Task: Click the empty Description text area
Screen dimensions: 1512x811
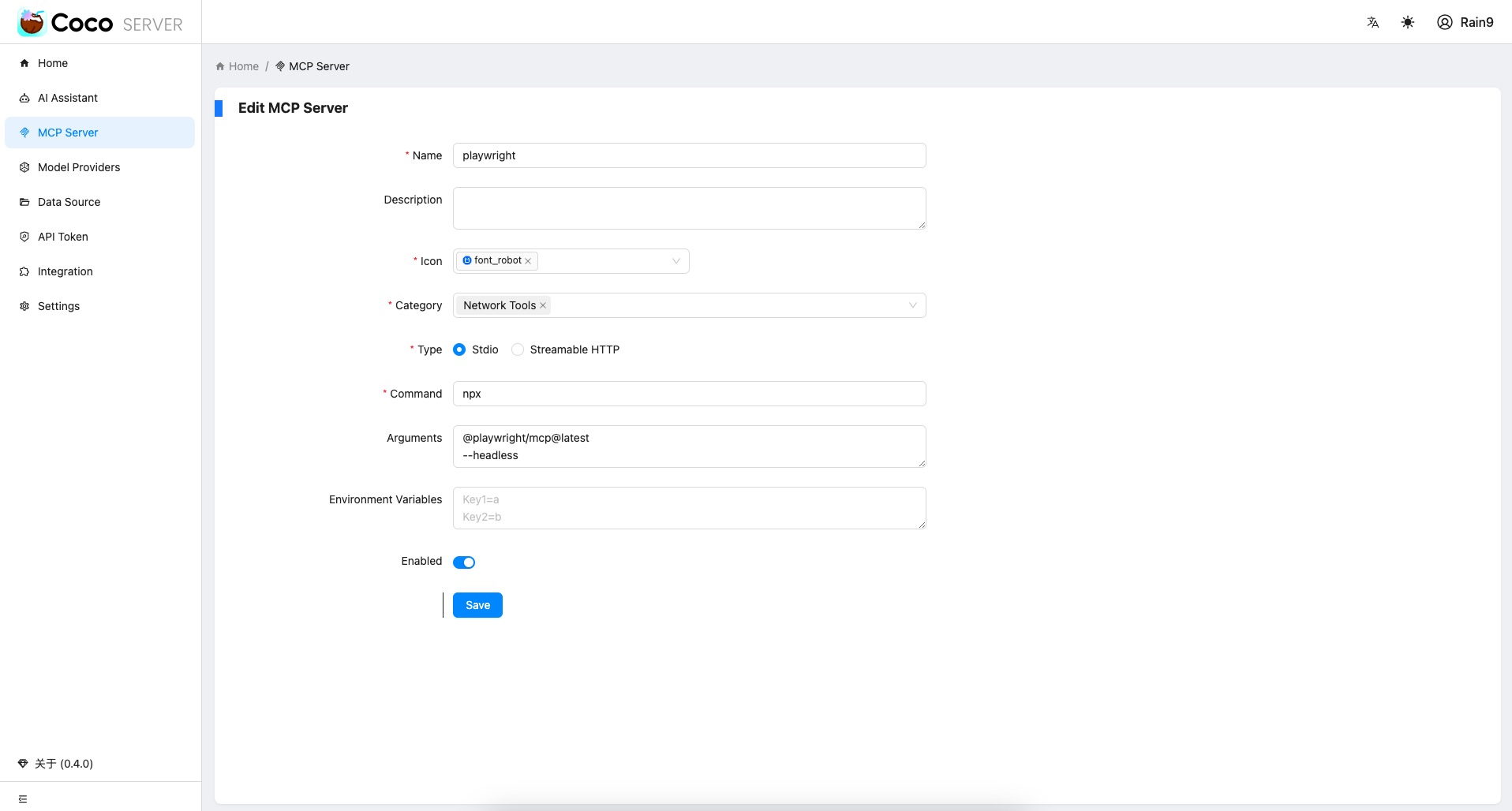Action: 690,208
